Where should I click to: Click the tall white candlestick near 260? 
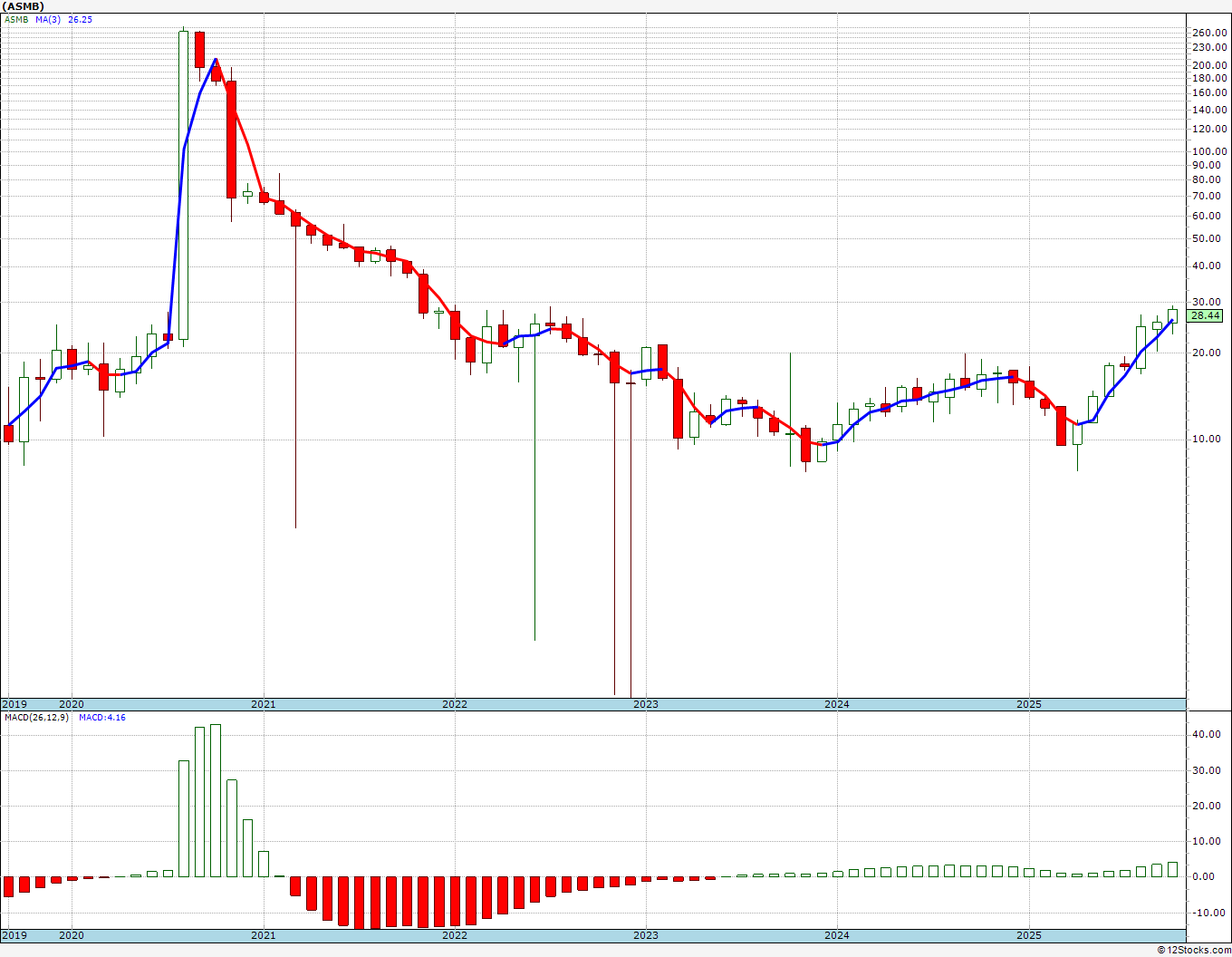(x=183, y=186)
